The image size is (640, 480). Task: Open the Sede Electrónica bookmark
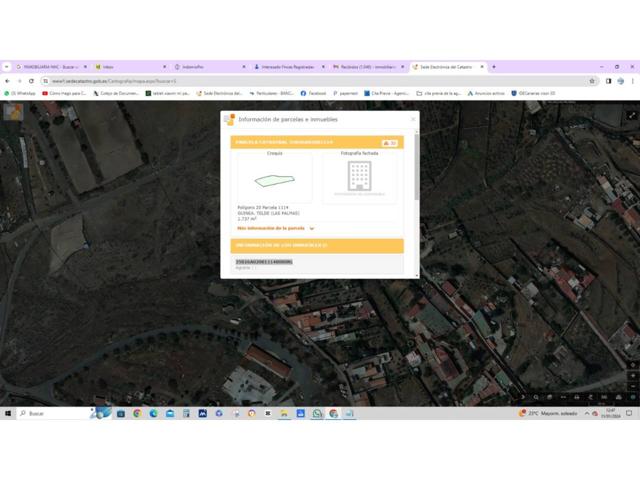coord(220,93)
